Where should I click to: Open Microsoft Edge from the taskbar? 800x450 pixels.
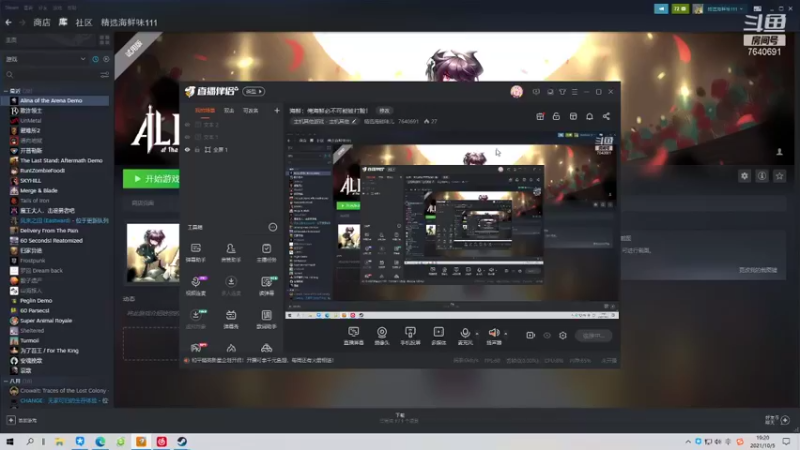pyautogui.click(x=100, y=441)
